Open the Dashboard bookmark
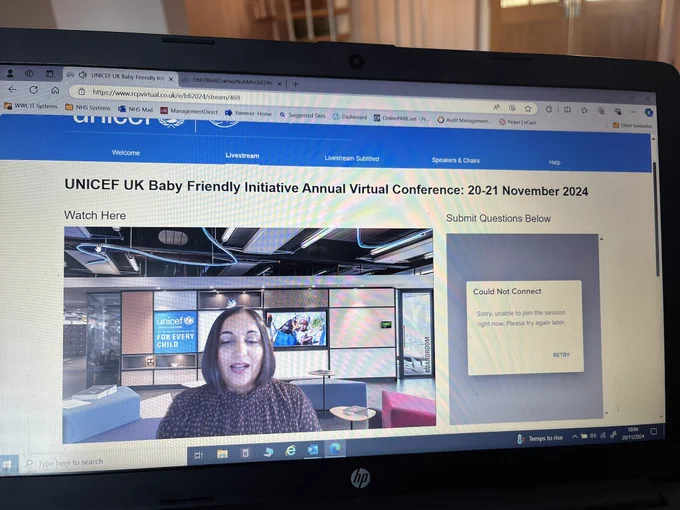The image size is (680, 510). [x=350, y=117]
